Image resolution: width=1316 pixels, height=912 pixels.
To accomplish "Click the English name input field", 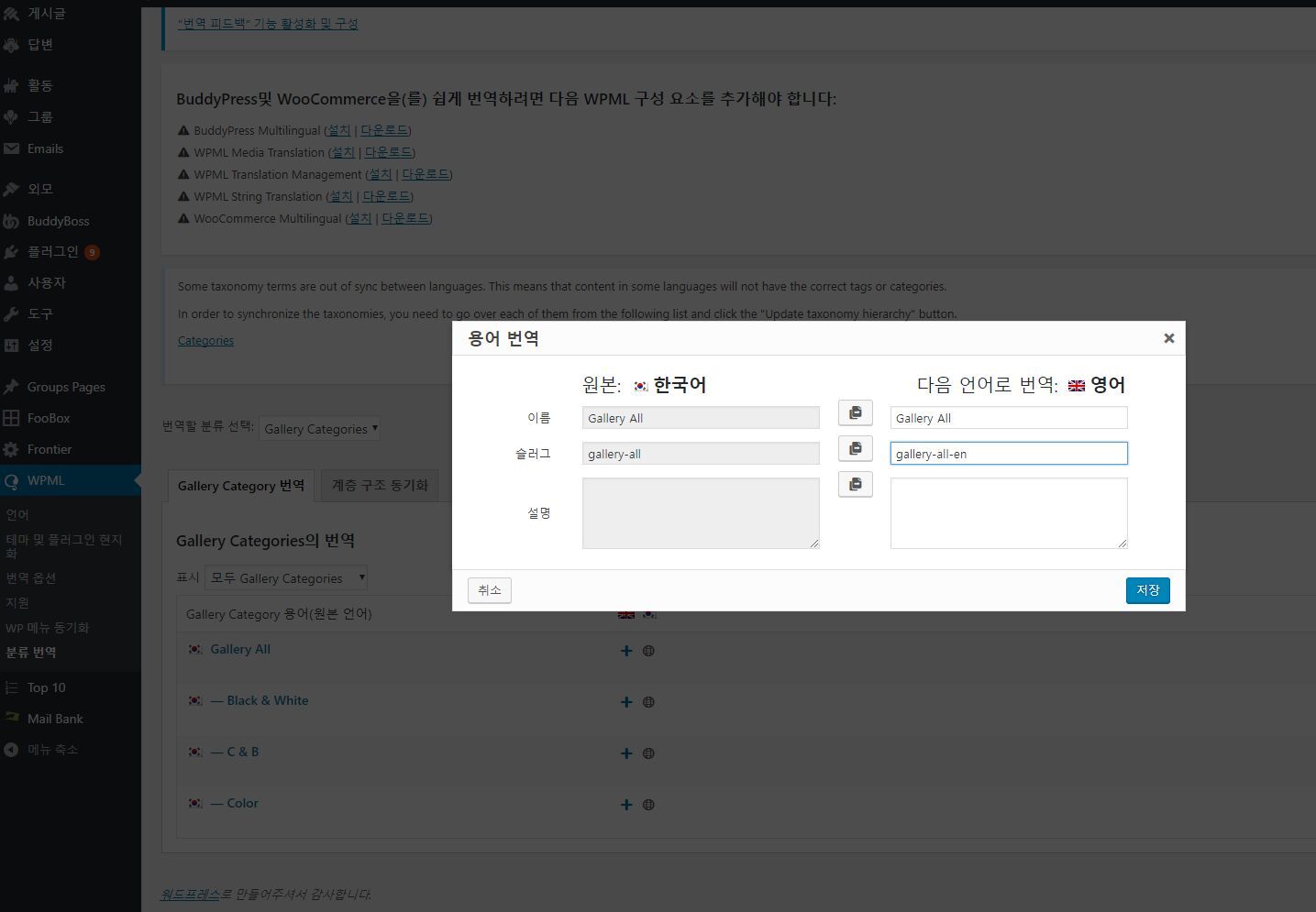I will coord(1009,418).
